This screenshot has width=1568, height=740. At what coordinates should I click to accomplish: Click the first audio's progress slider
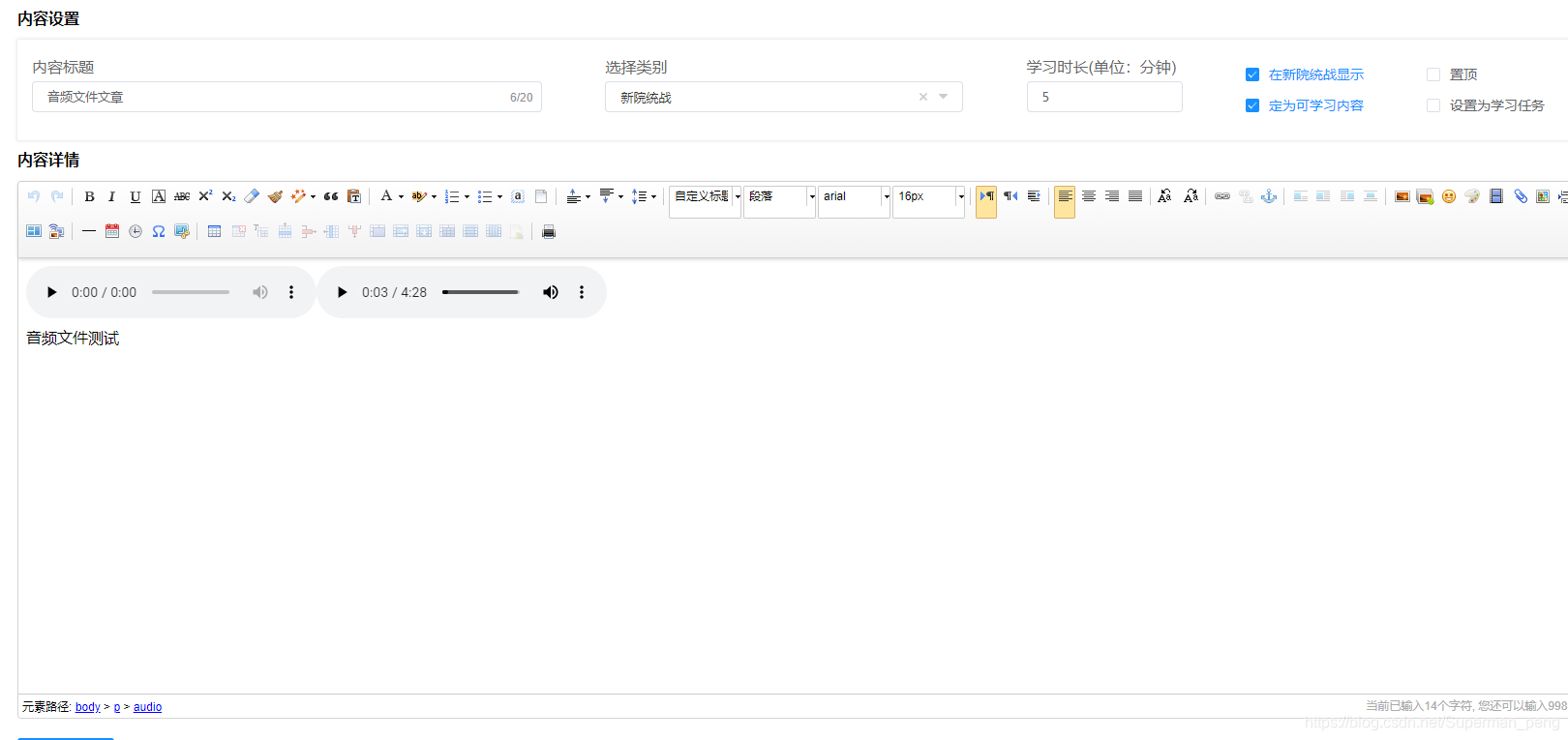(191, 292)
